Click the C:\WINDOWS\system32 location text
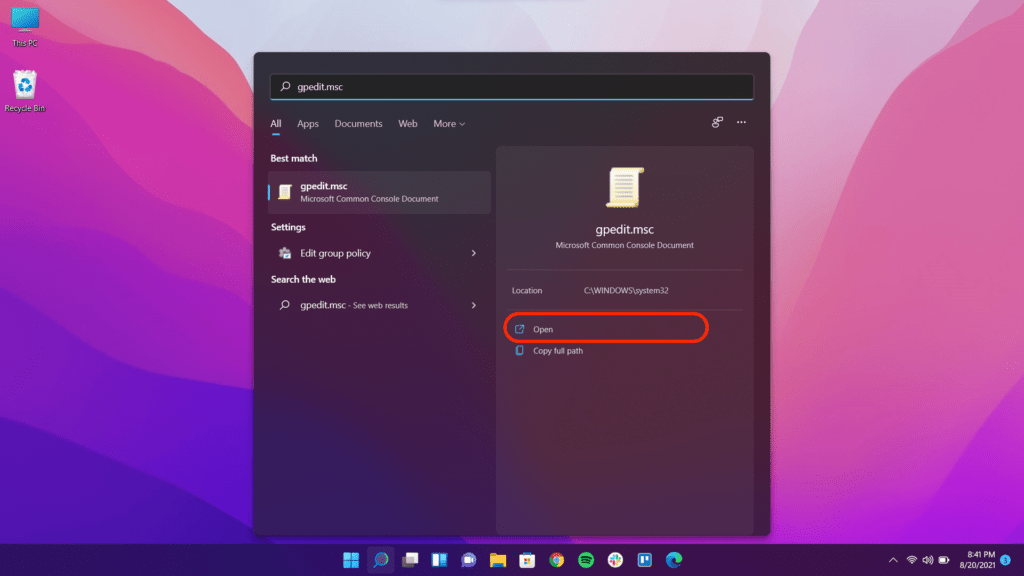Viewport: 1024px width, 576px height. (626, 291)
